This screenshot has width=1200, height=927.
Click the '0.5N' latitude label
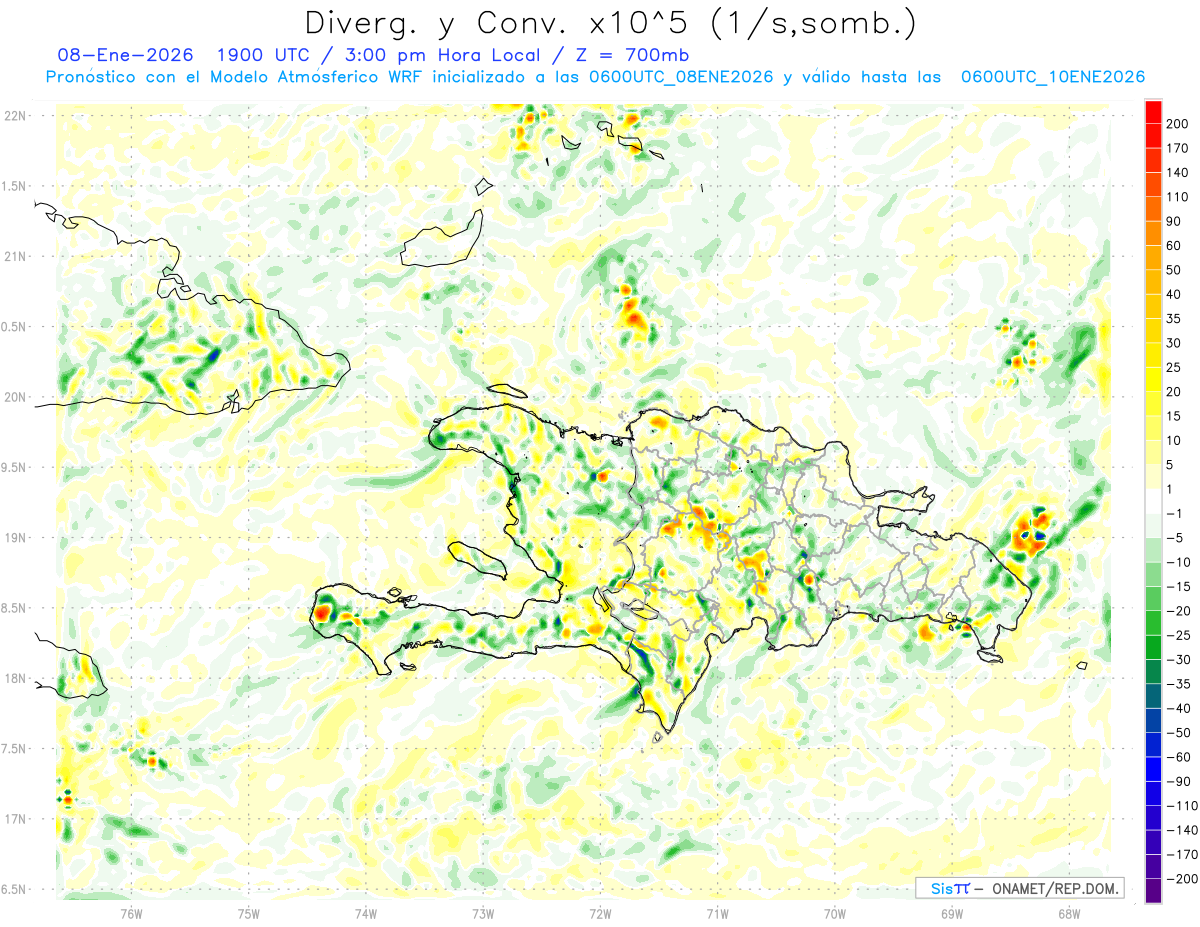coord(15,327)
